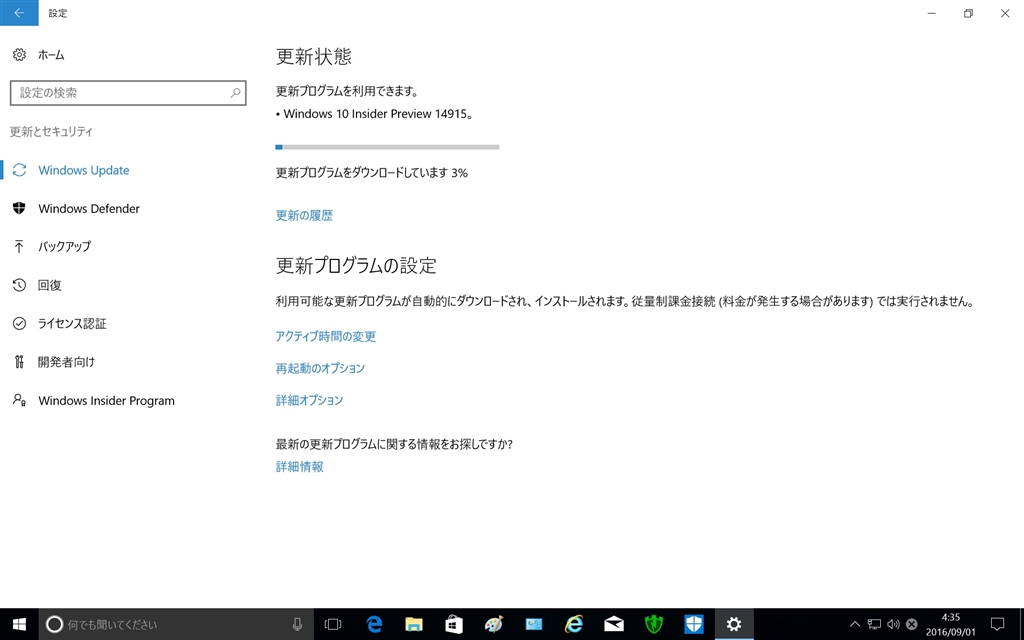Viewport: 1024px width, 640px height.
Task: Open the 詳細情報 link
Action: [300, 466]
